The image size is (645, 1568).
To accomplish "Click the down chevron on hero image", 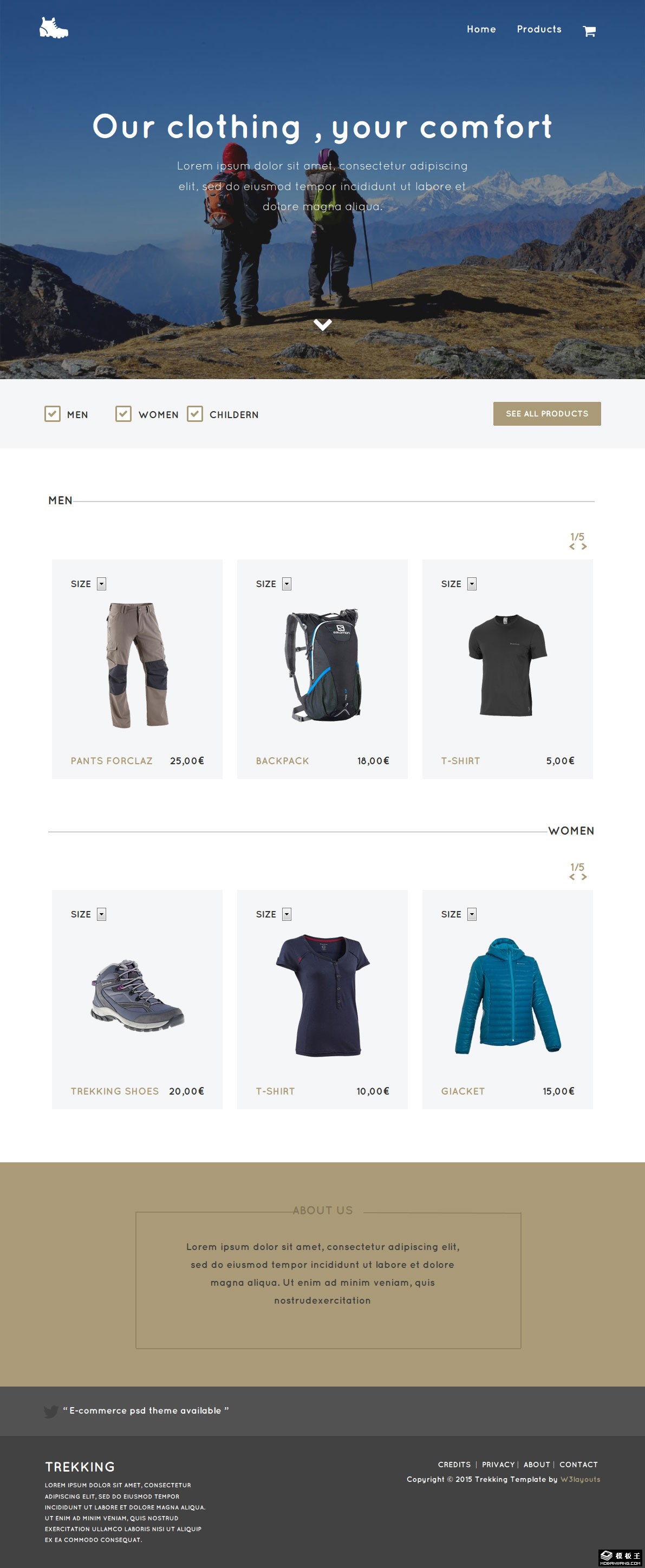I will pos(323,324).
